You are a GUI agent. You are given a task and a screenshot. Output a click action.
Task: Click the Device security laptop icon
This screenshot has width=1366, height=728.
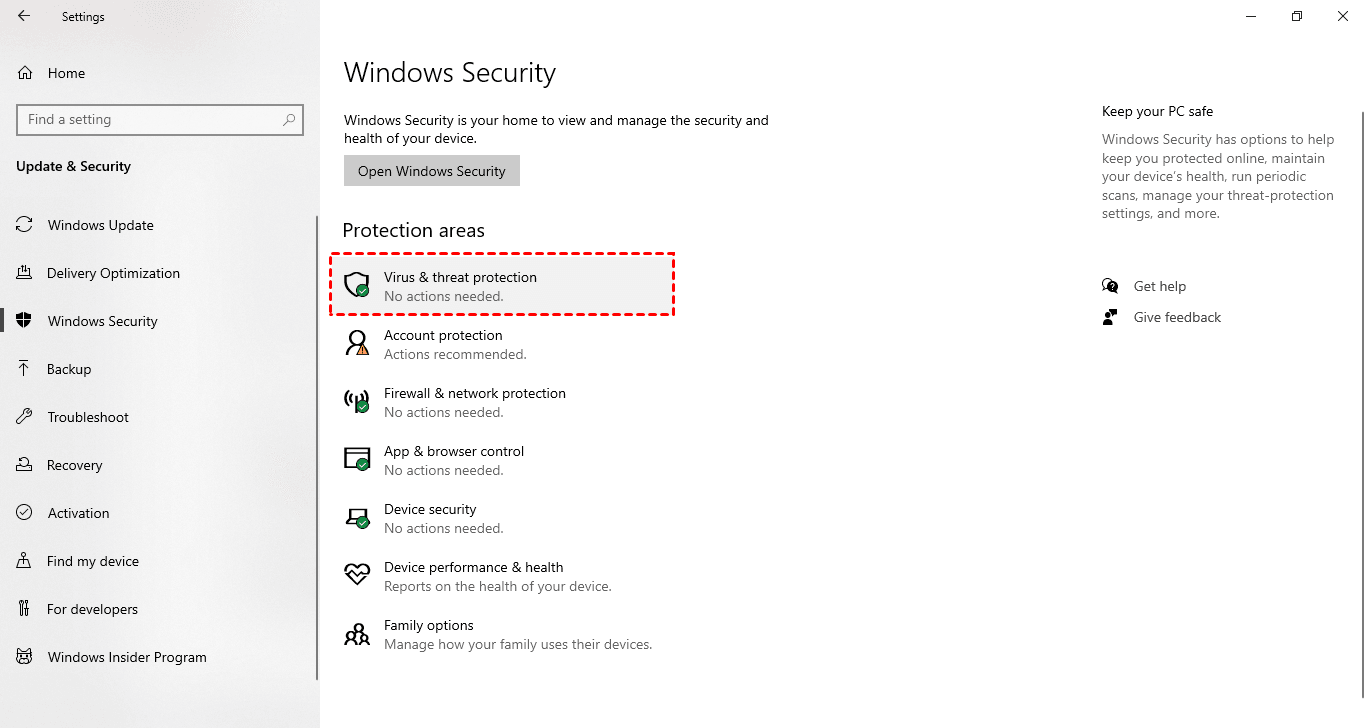click(x=357, y=517)
